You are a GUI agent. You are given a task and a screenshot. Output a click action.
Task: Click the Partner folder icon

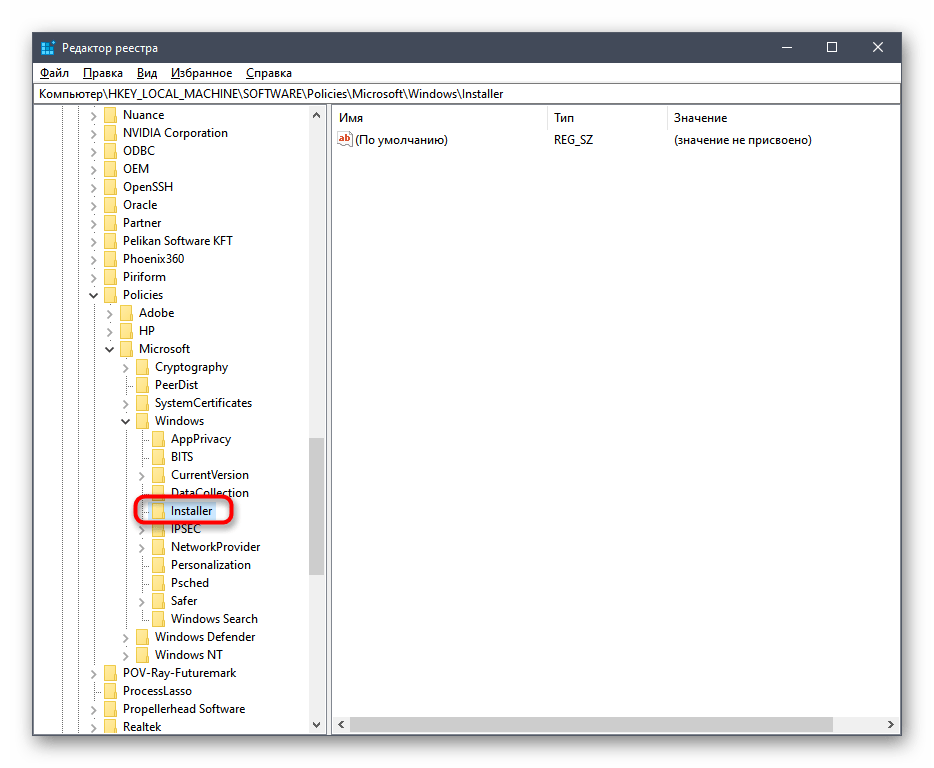[110, 223]
